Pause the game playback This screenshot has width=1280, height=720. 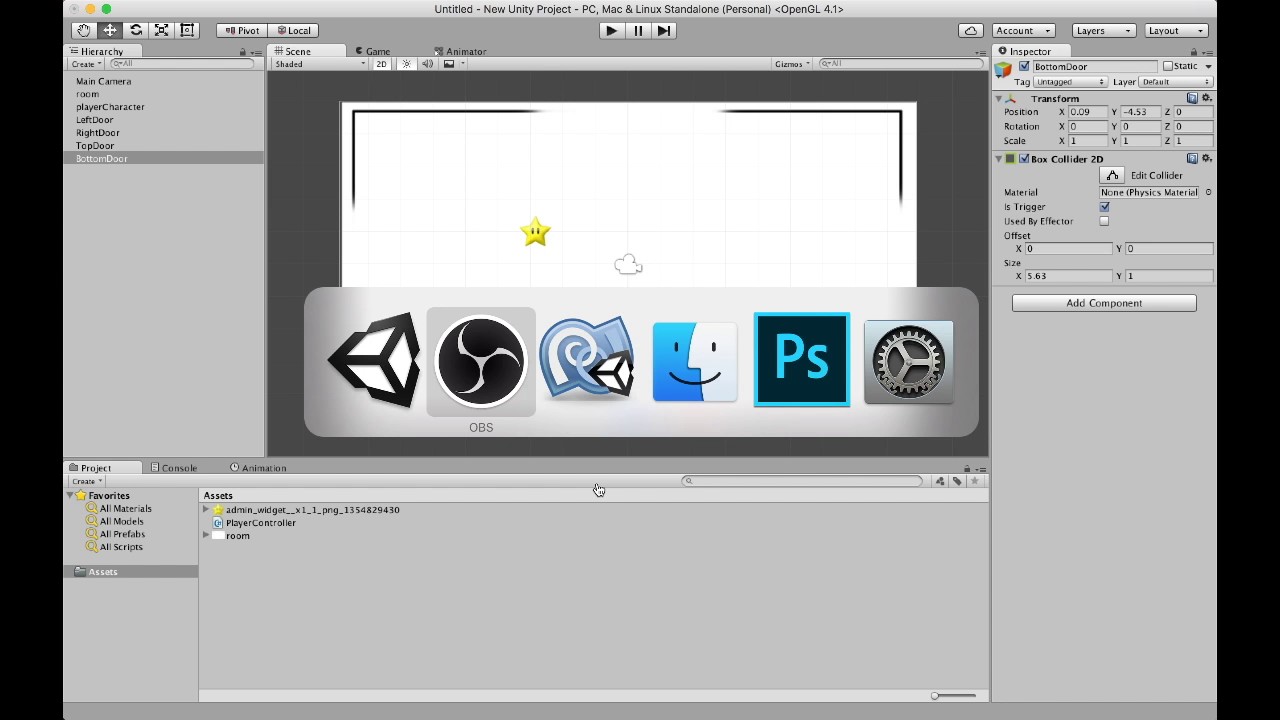pos(638,31)
